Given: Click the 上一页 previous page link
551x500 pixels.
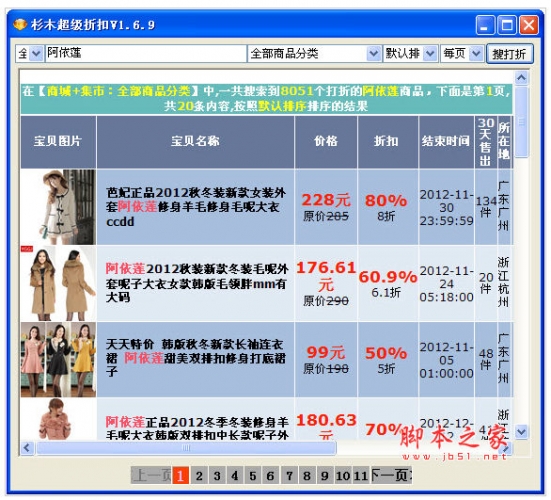Looking at the screenshot, I should [151, 476].
